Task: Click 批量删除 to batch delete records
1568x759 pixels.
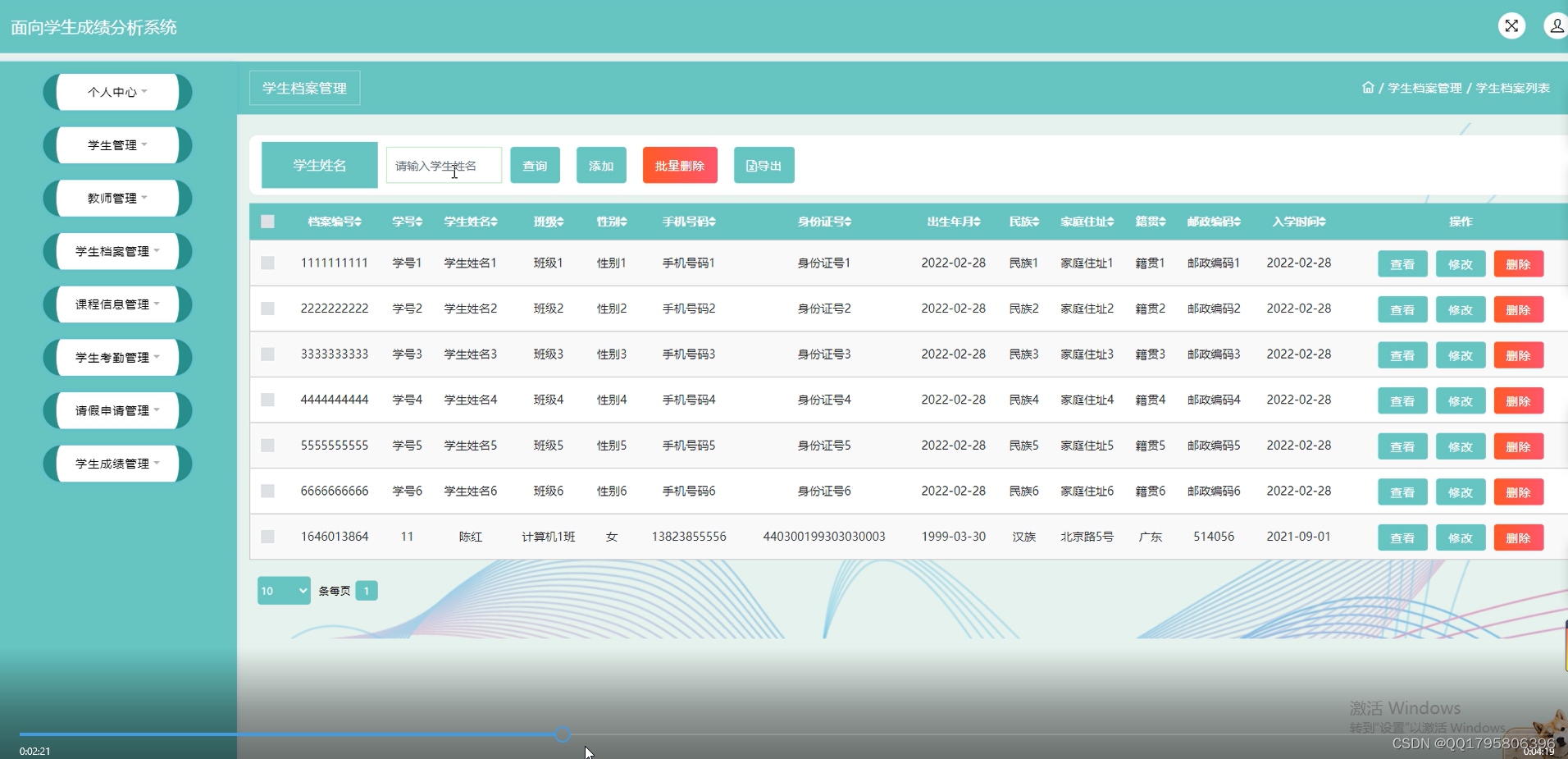Action: click(x=680, y=165)
